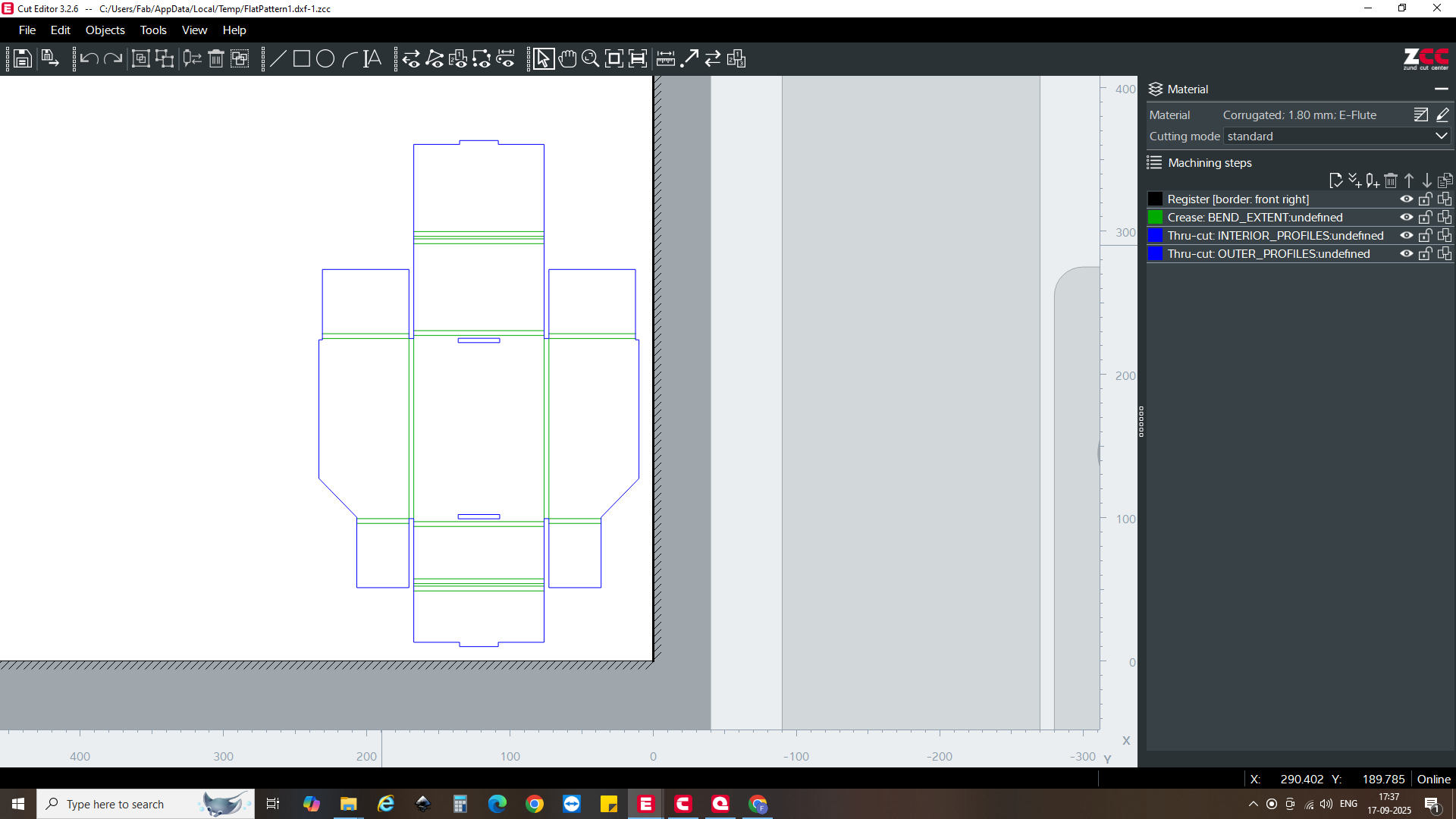Click the Undo arrow icon
Screen dimensions: 1456x819
[89, 58]
